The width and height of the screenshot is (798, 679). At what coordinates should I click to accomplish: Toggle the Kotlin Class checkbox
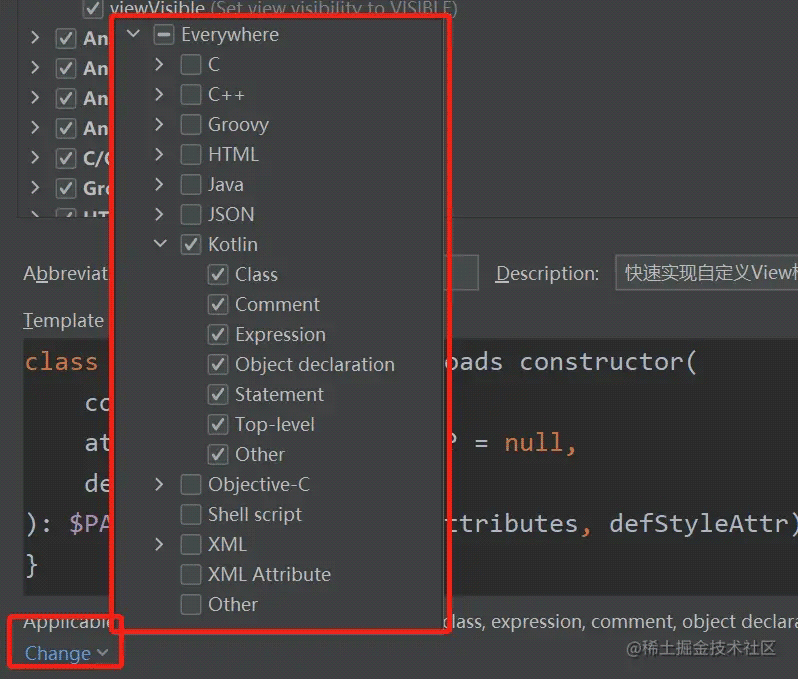tap(217, 274)
